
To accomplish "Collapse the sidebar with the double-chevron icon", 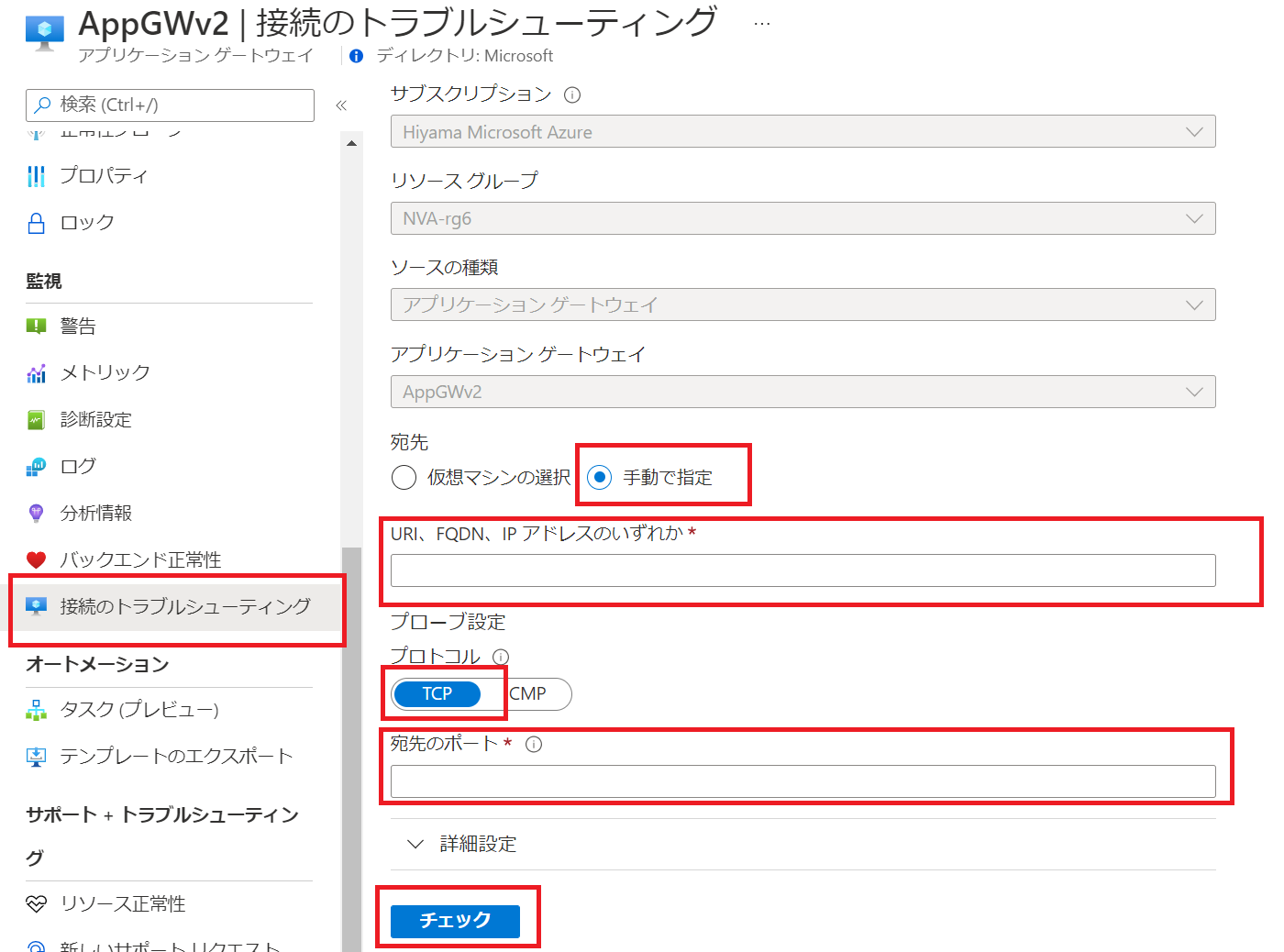I will (341, 105).
